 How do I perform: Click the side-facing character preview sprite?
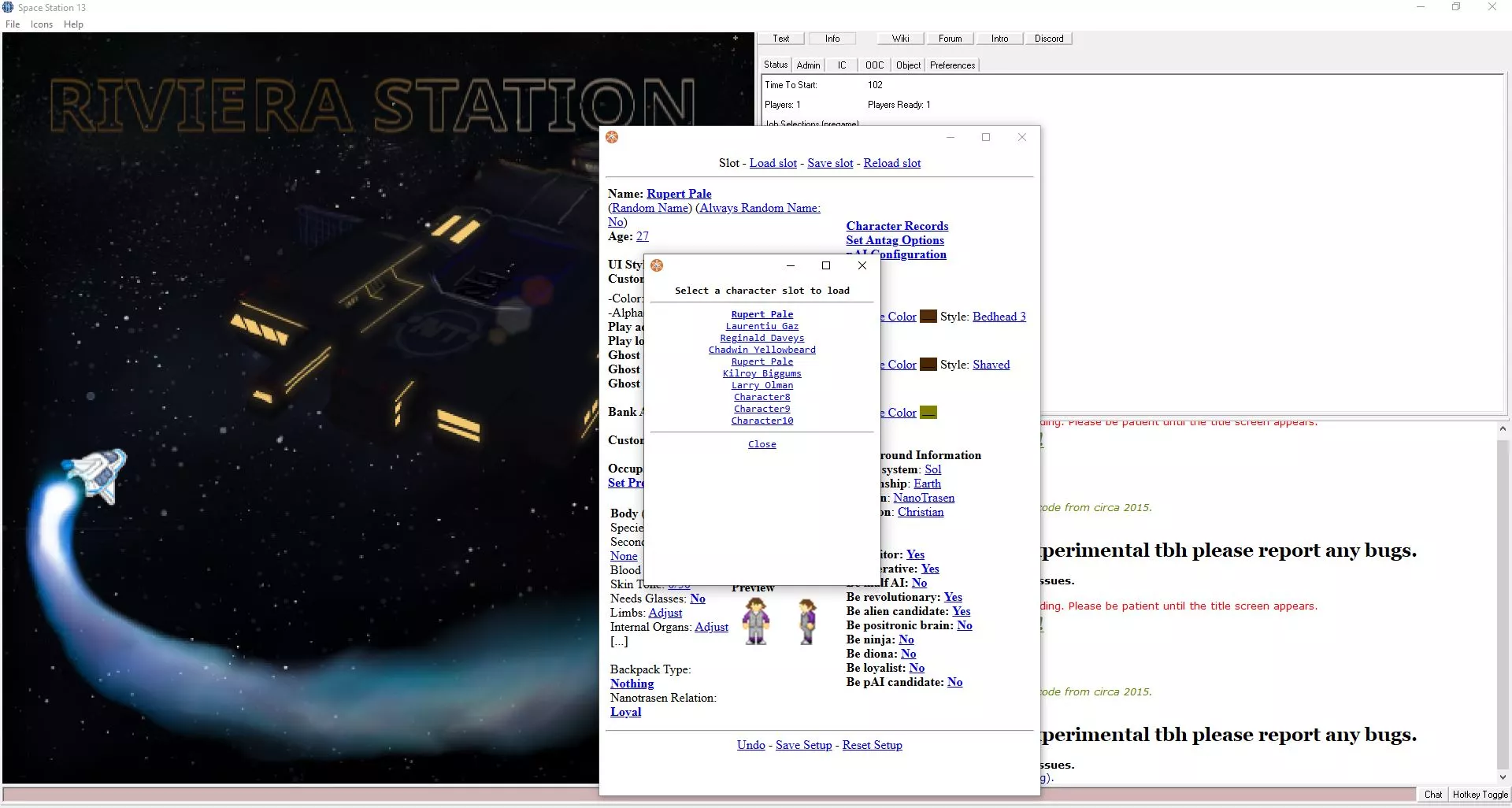807,621
